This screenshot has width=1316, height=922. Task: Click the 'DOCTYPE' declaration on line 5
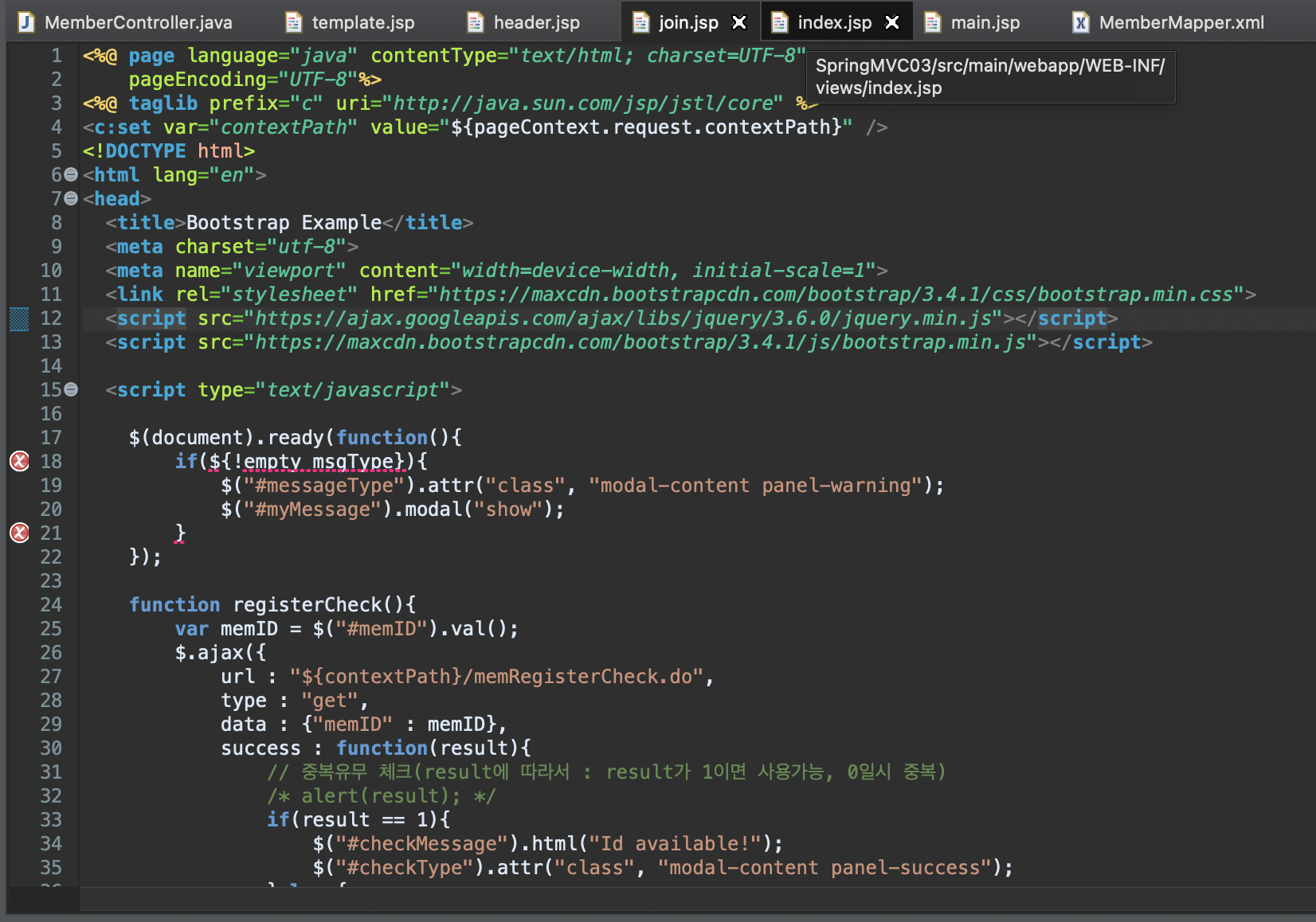(145, 151)
